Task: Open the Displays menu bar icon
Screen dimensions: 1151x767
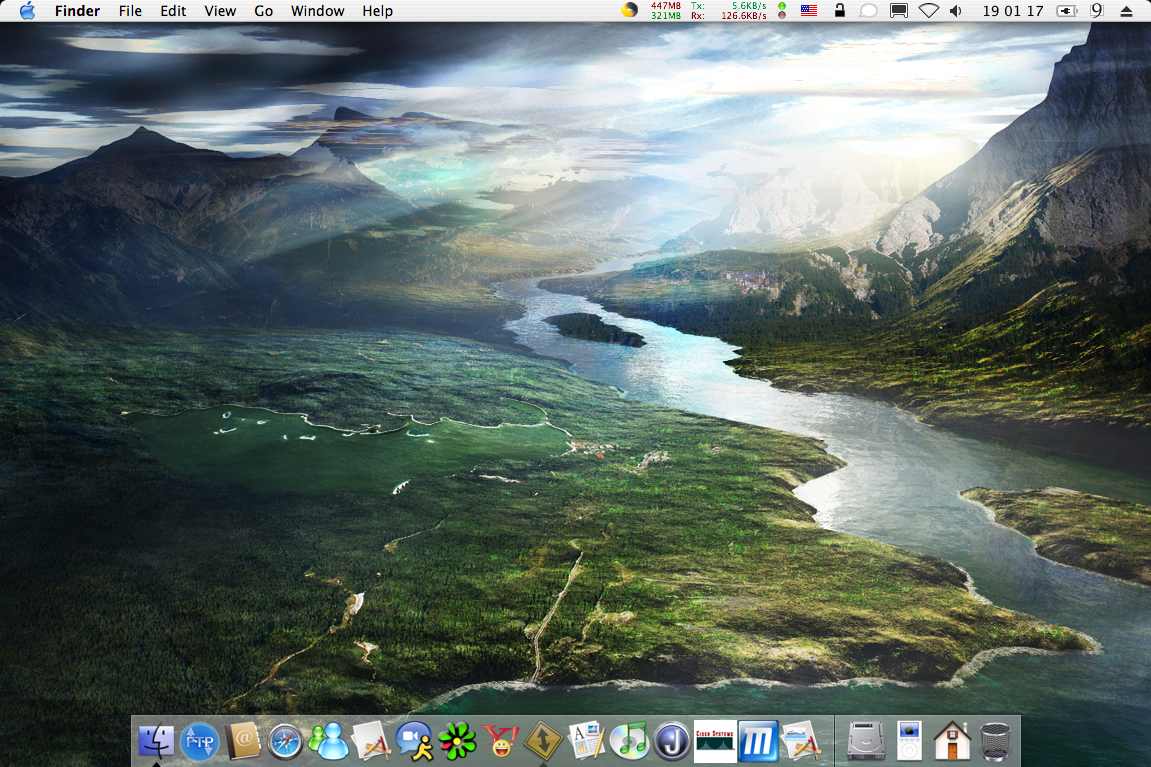Action: coord(898,10)
